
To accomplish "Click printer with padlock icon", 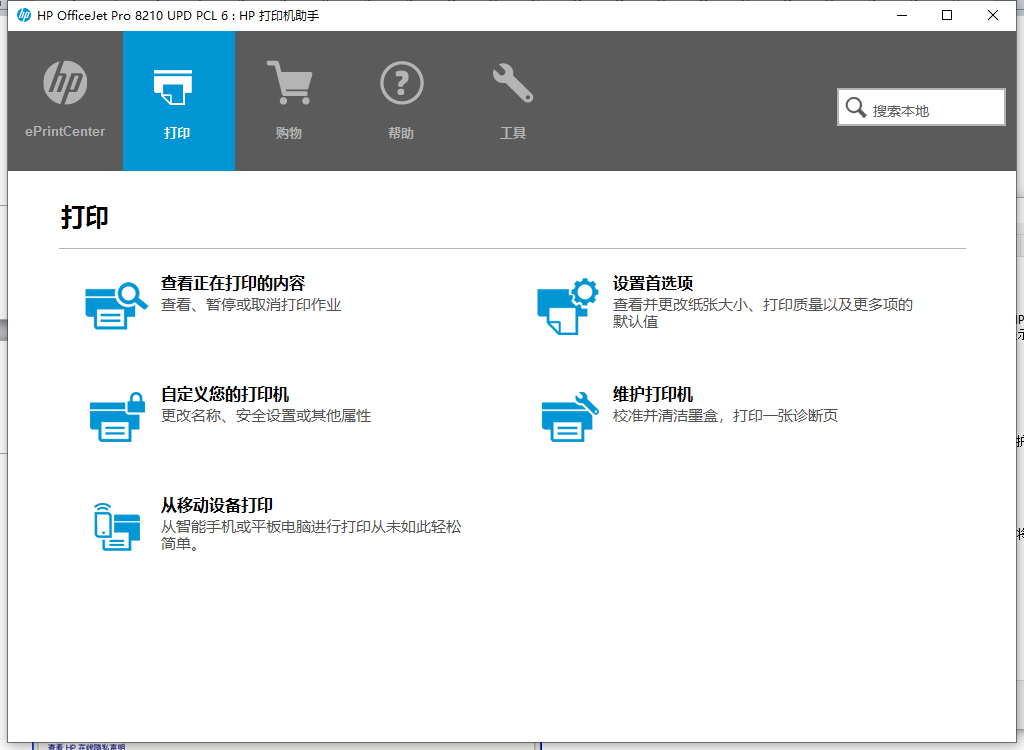I will 118,417.
